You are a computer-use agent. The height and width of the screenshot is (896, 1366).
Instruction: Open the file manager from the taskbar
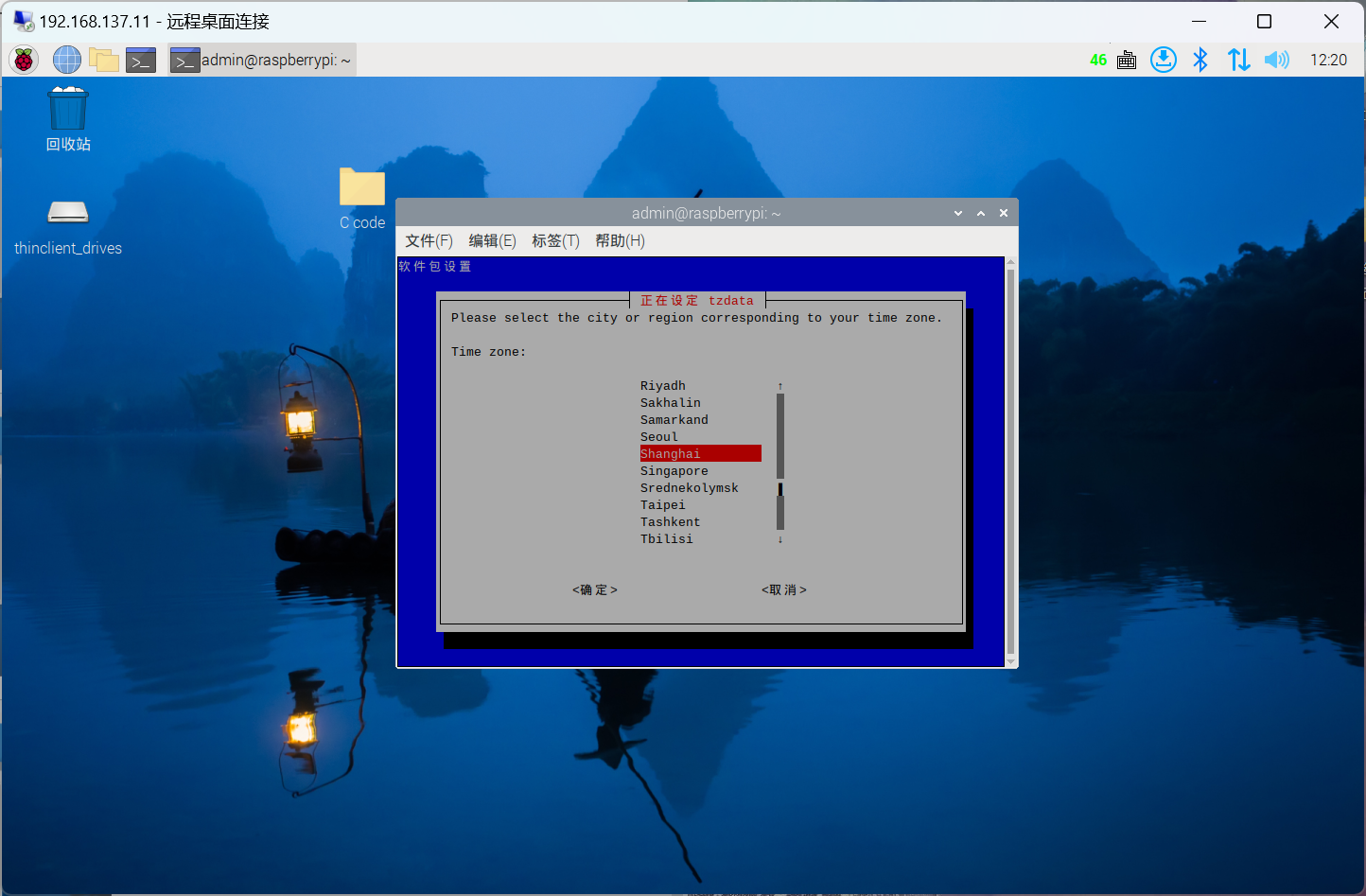click(x=103, y=61)
